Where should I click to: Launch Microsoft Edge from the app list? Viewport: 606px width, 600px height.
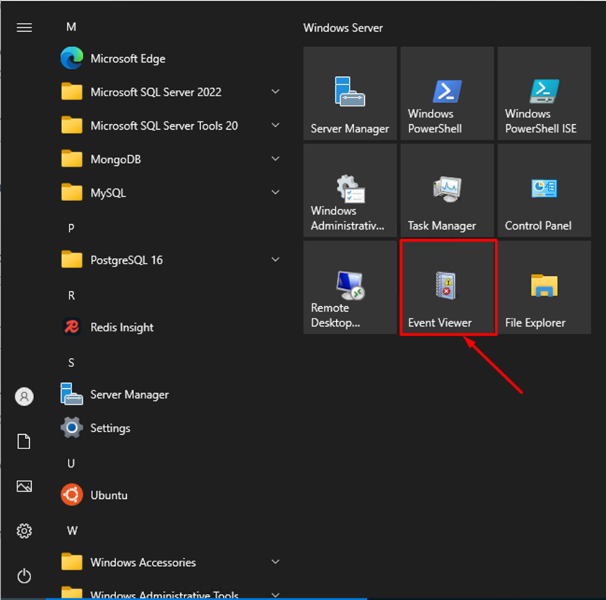pos(170,58)
